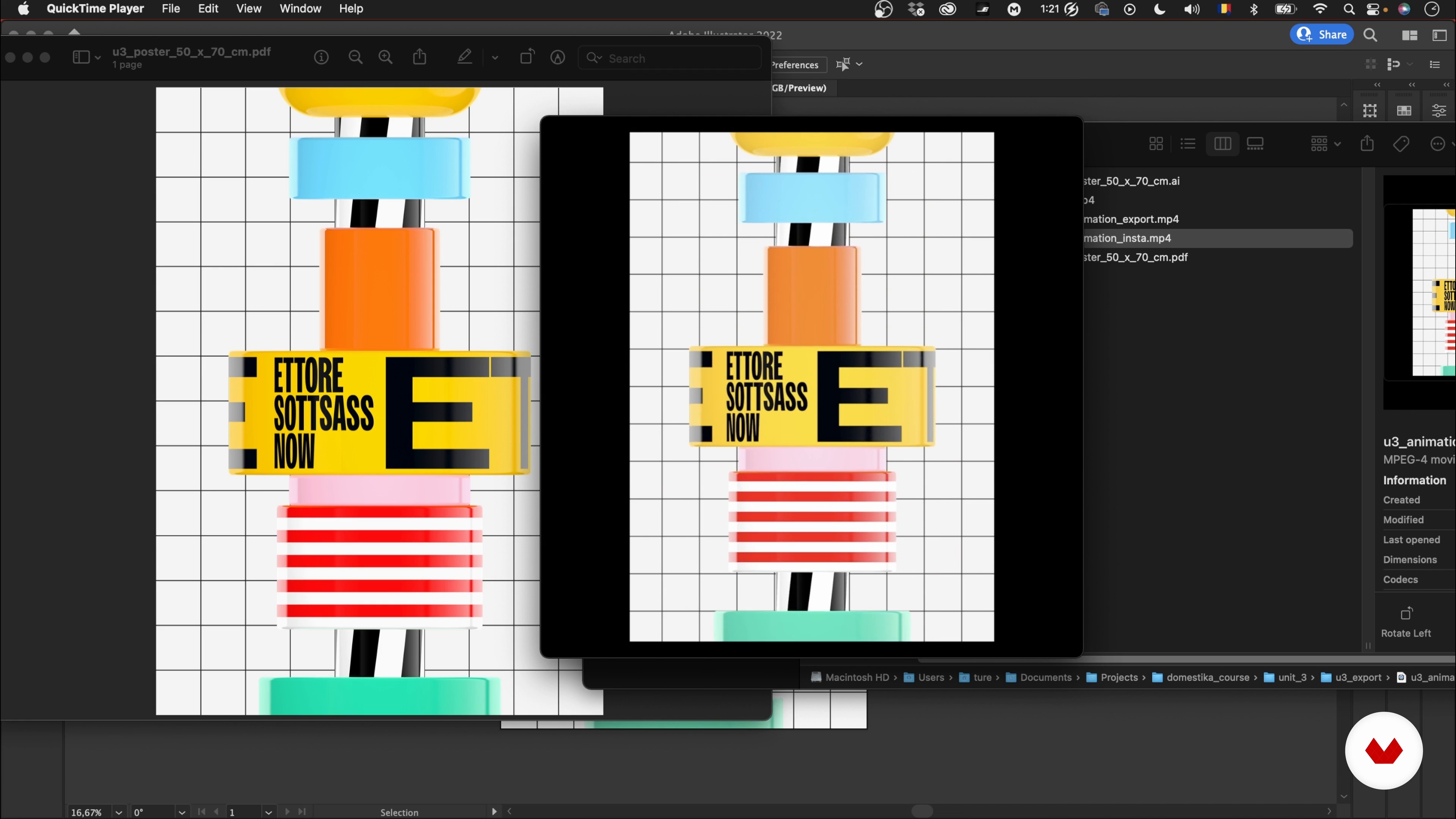Open the highlight color options arrow
This screenshot has height=819, width=1456.
(495, 58)
